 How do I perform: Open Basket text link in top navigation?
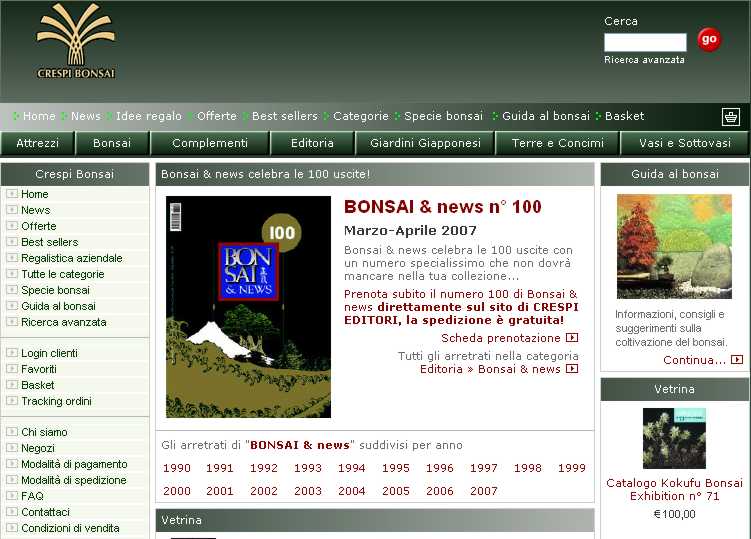click(625, 116)
